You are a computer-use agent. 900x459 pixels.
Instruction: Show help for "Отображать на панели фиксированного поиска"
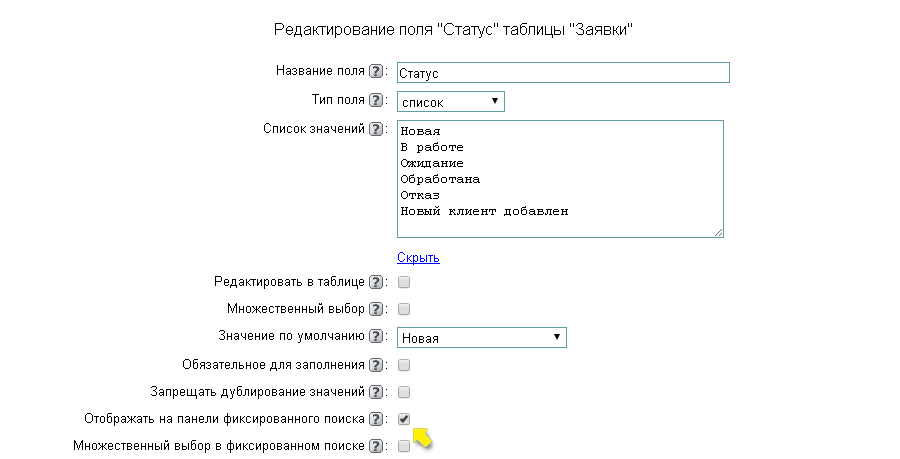376,419
